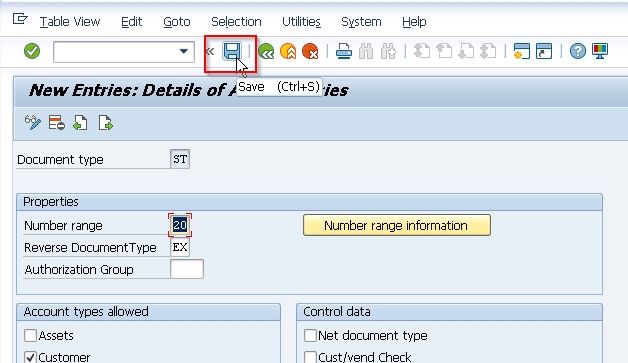Uncheck the Customer checkbox
This screenshot has height=363, width=628.
[30, 357]
